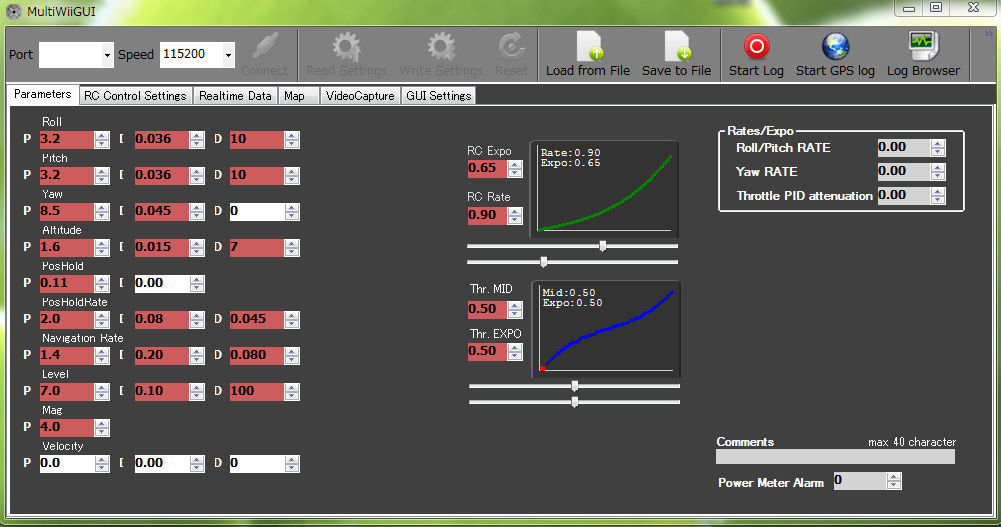This screenshot has width=1001, height=527.
Task: Click the Reset icon in toolbar
Action: coord(511,47)
